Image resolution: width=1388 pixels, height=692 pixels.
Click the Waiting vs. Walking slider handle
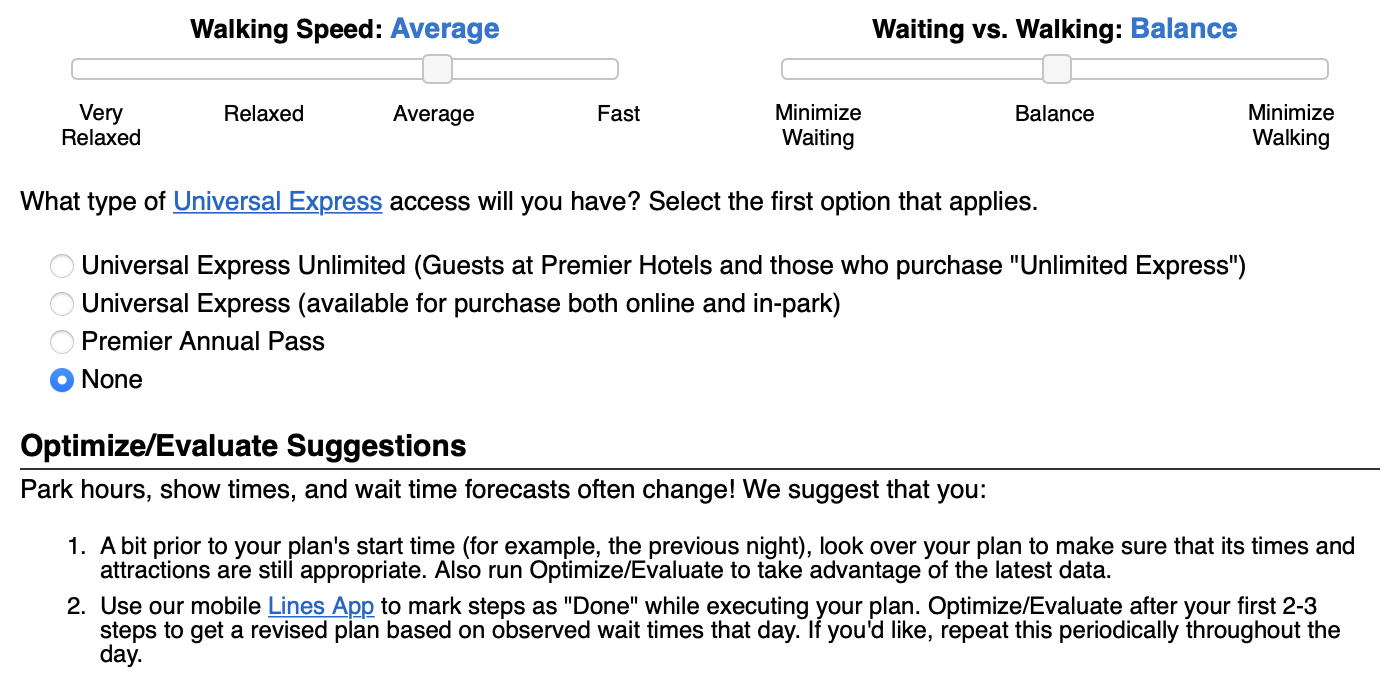tap(1057, 68)
